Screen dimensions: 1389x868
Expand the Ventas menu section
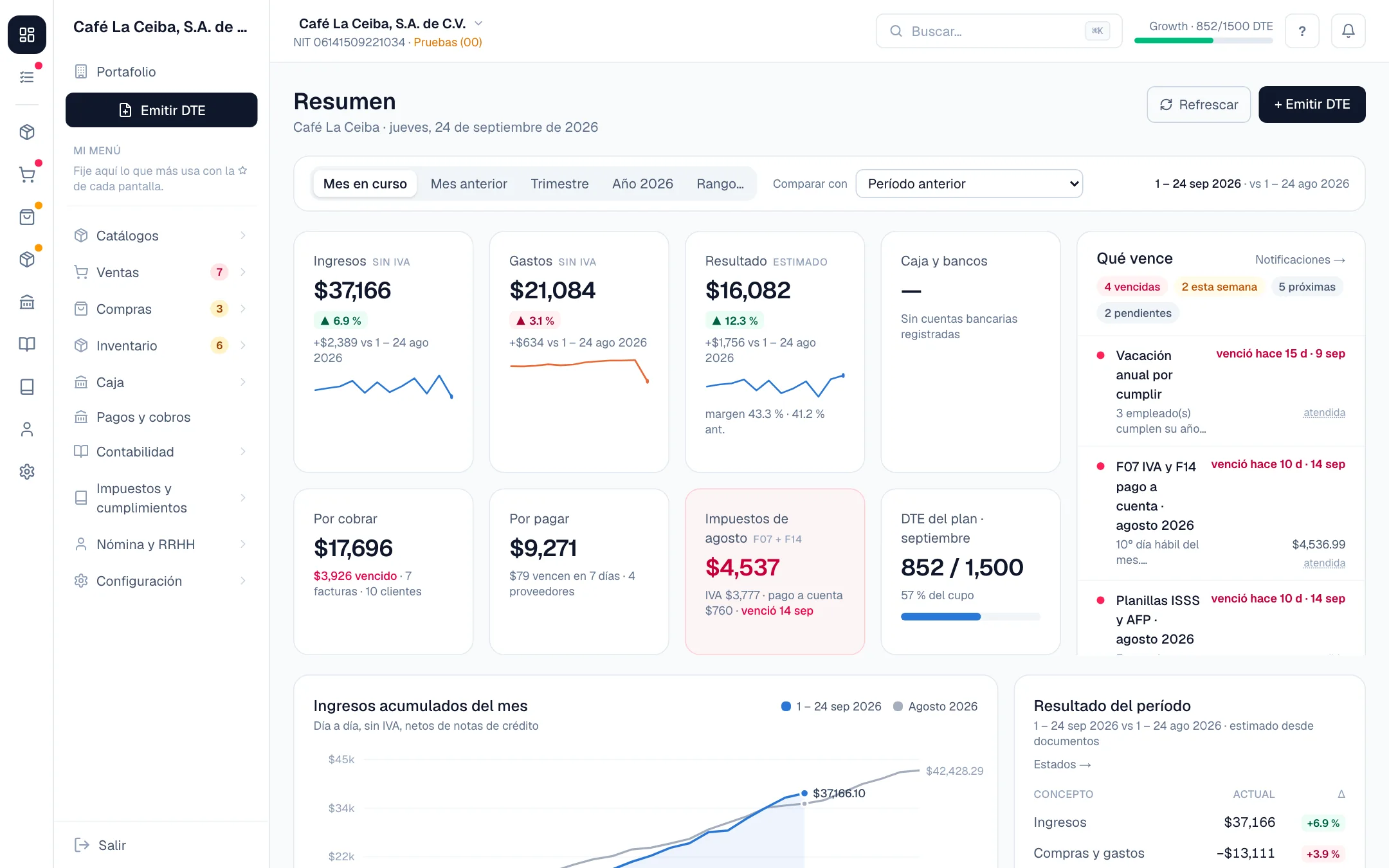point(243,272)
